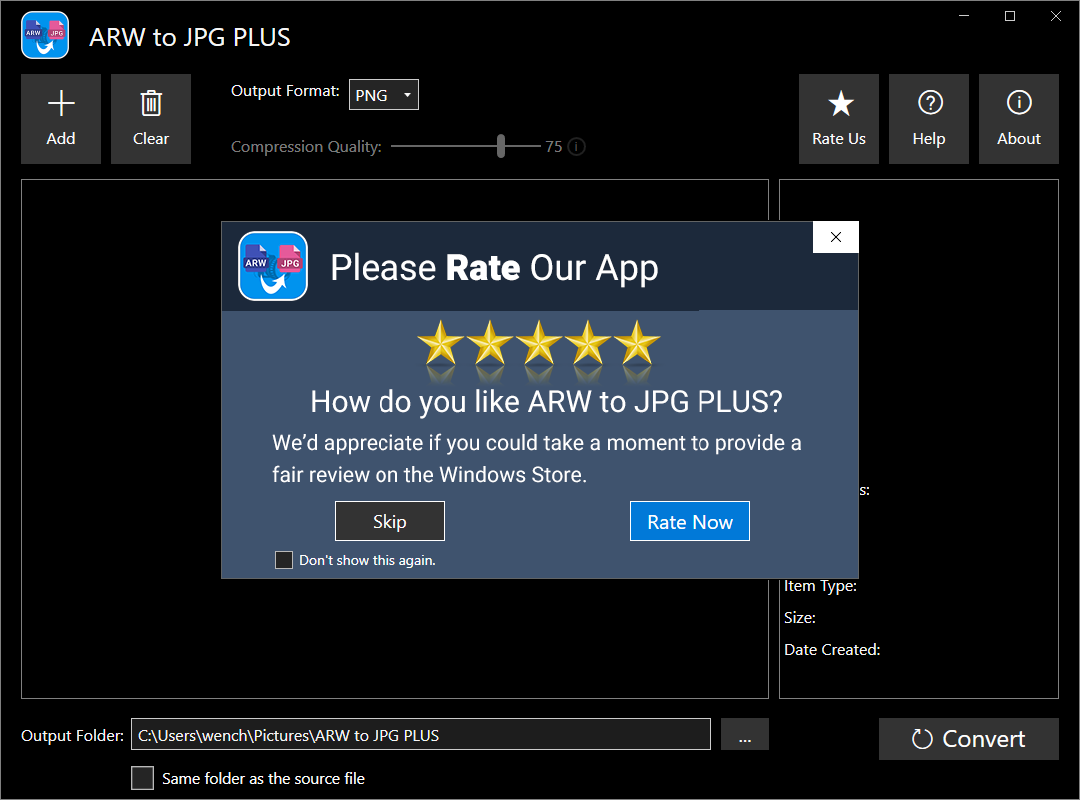
Task: Clear the file list with trash button
Action: click(x=151, y=119)
